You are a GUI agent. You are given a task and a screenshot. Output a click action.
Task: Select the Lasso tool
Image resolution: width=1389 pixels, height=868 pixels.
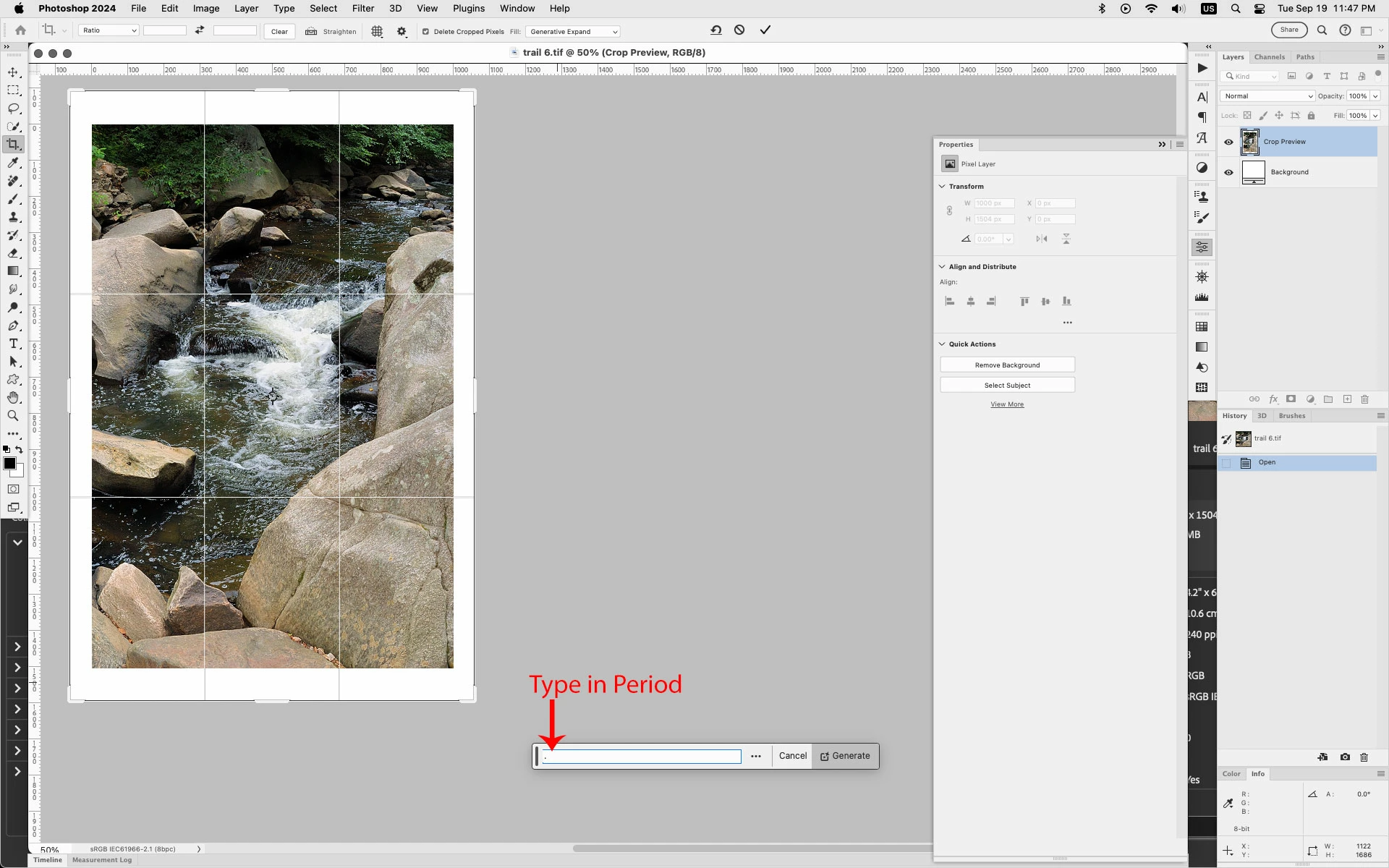coord(13,109)
